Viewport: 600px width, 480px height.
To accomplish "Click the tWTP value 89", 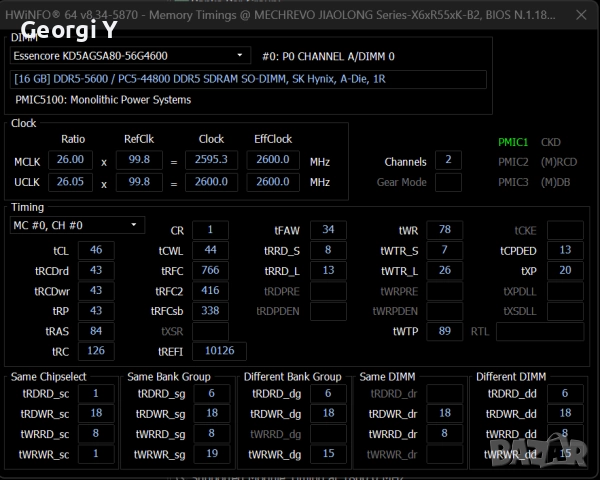I will pyautogui.click(x=444, y=331).
